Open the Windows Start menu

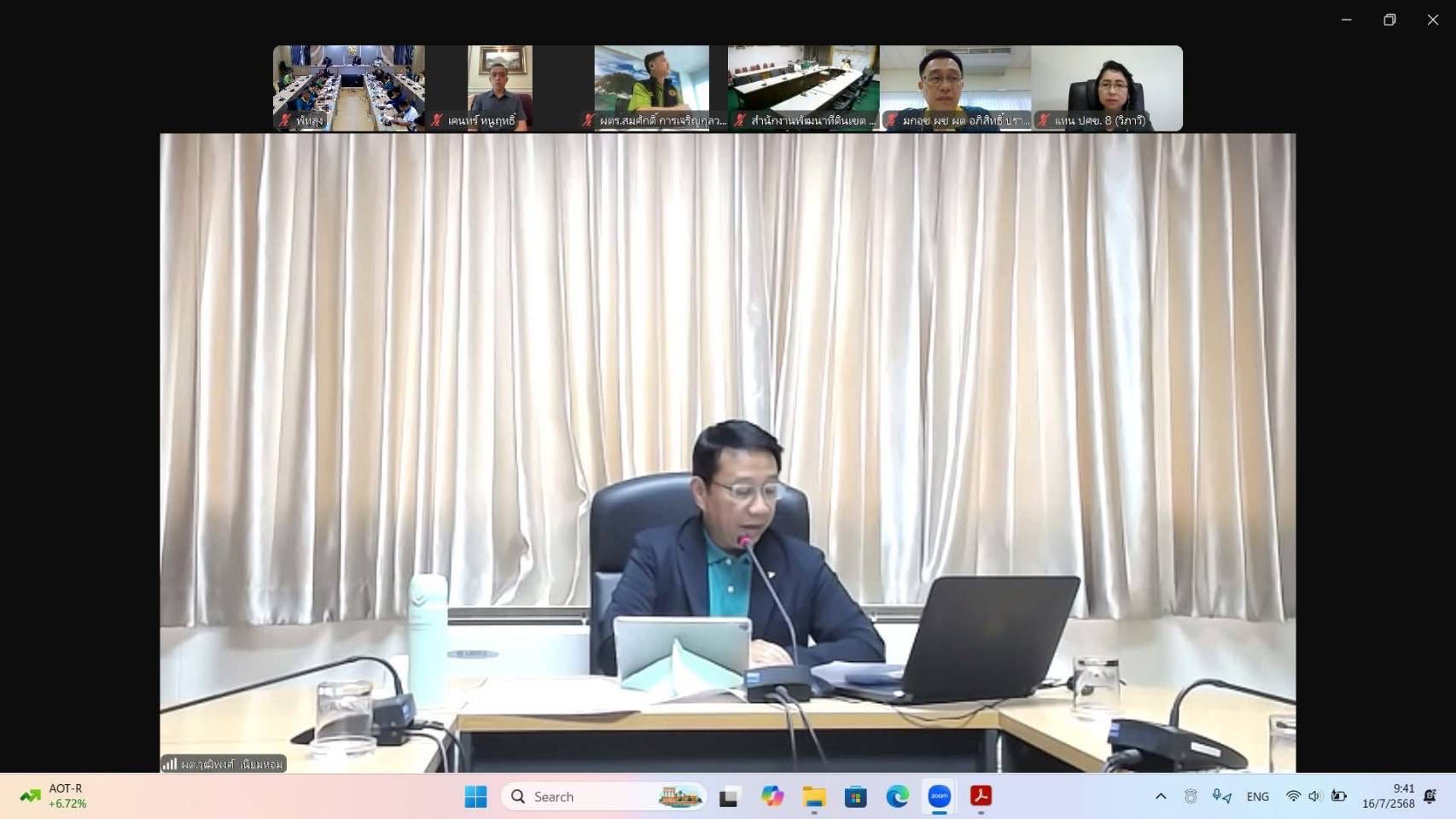point(475,796)
